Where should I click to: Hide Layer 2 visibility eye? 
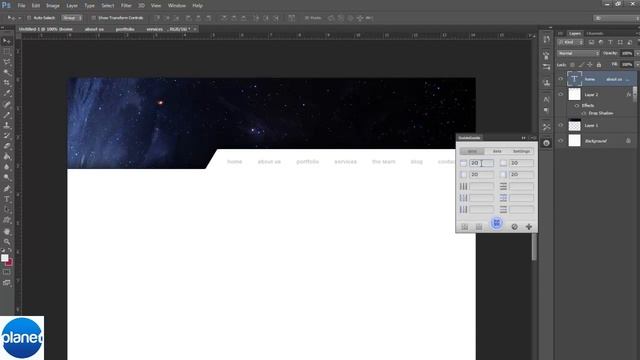point(560,94)
